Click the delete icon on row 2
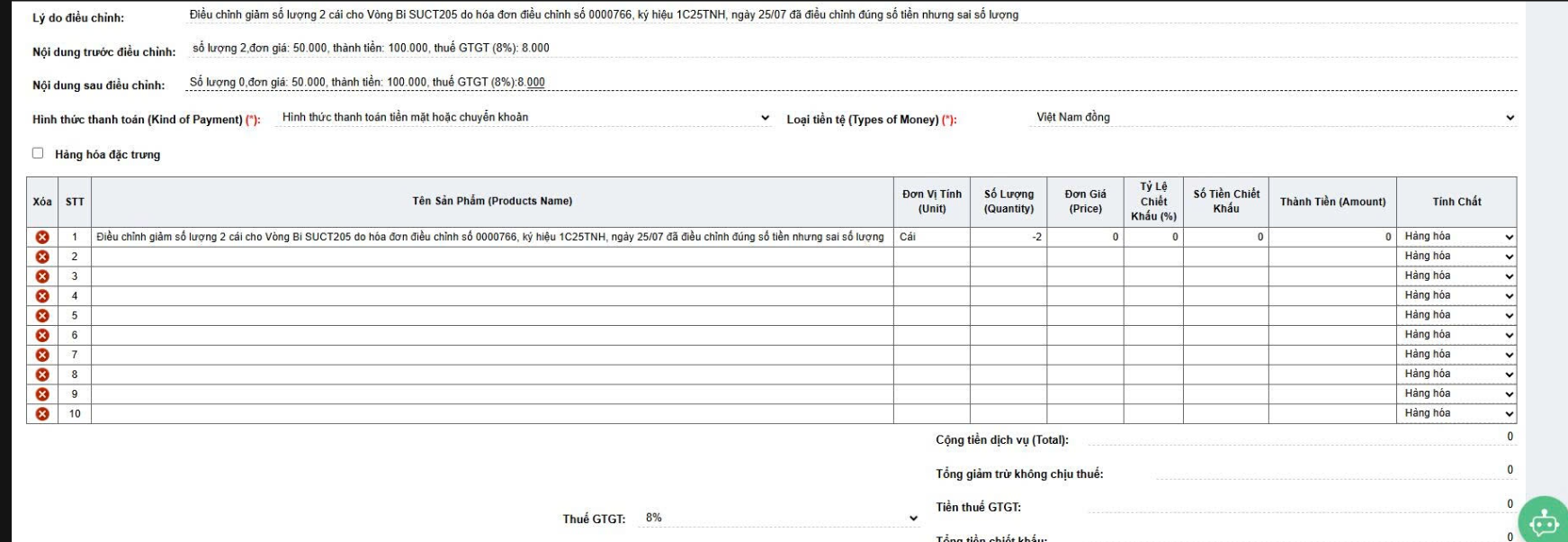 42,257
